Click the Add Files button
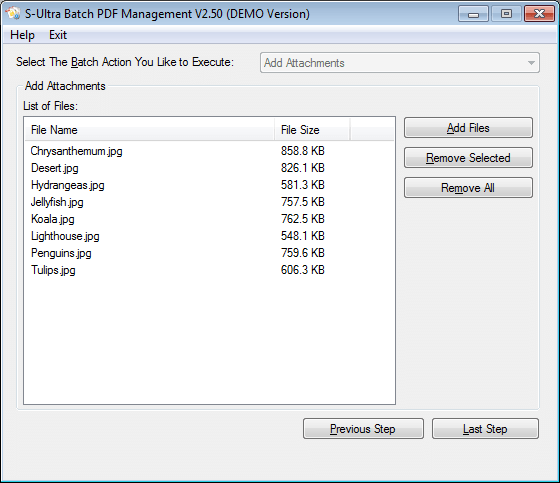Viewport: 560px width, 483px height. click(x=468, y=128)
